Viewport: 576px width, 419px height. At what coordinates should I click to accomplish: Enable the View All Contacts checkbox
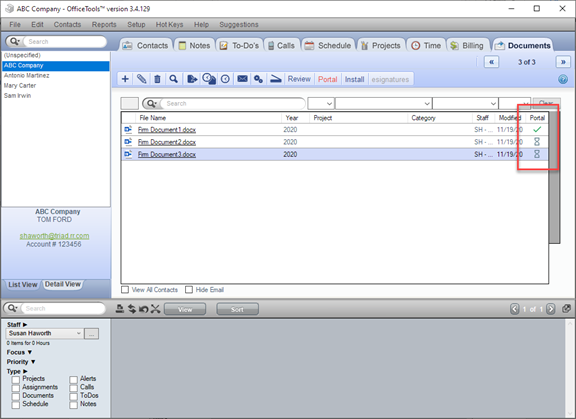[x=125, y=290]
